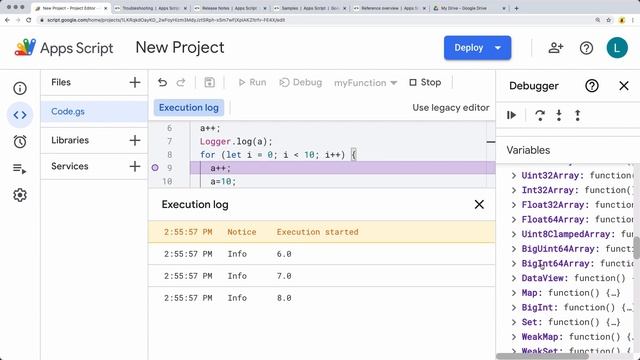Click the Run button
The width and height of the screenshot is (640, 360).
[x=252, y=82]
